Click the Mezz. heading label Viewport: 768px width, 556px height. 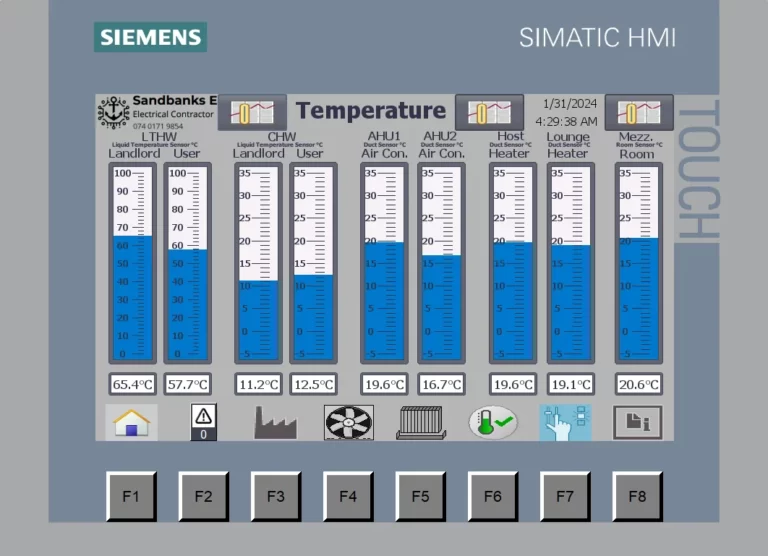point(636,137)
